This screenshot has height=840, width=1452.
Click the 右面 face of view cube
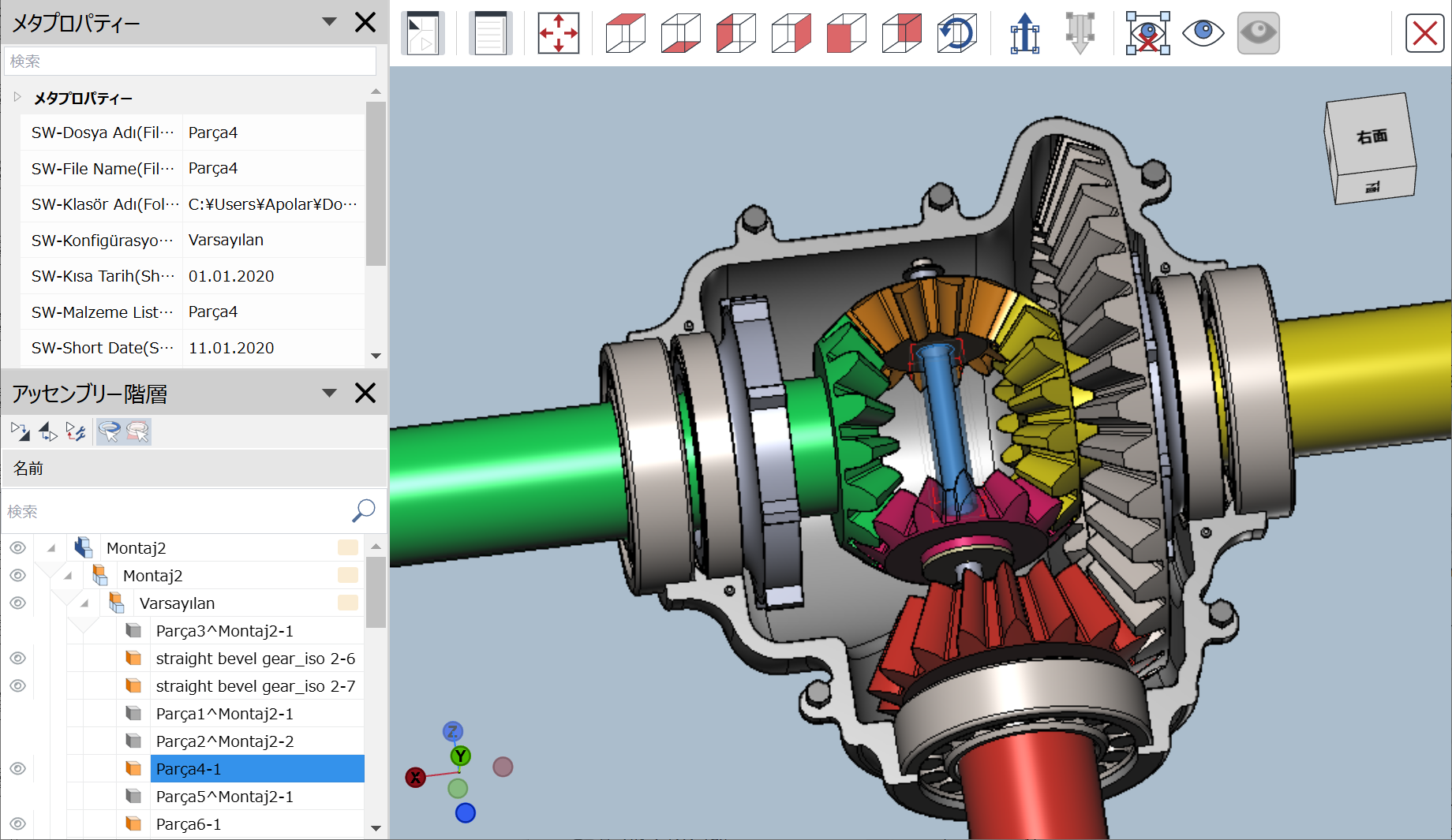1372,136
